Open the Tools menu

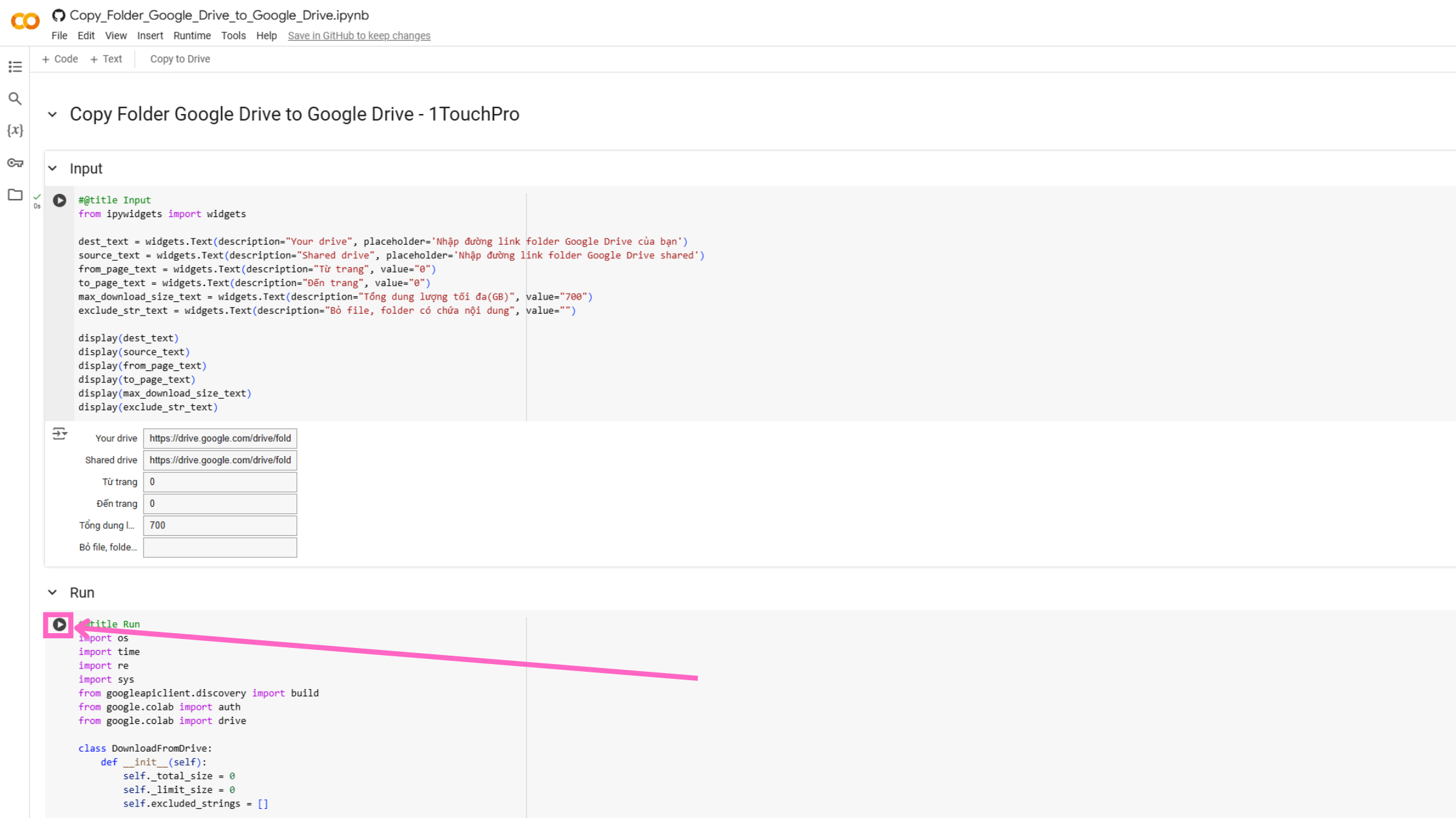233,35
